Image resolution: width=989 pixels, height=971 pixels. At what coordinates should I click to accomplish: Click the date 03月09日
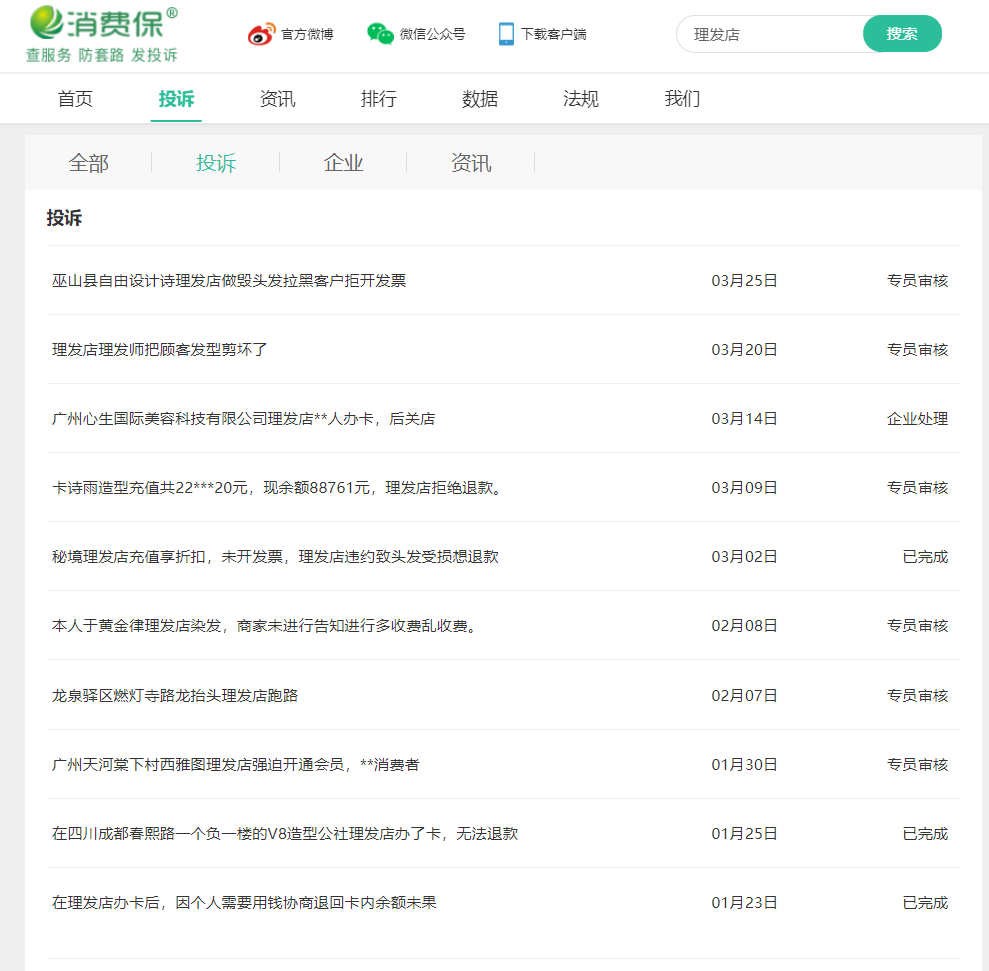pos(744,488)
